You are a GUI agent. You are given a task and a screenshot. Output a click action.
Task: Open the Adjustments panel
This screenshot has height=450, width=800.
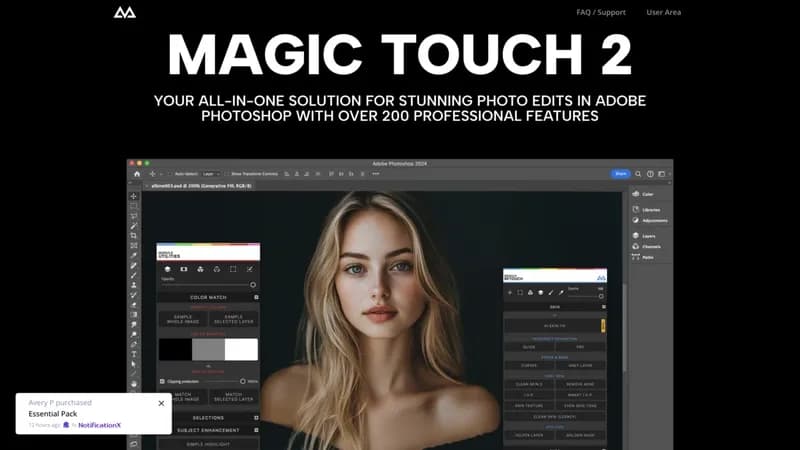(650, 220)
